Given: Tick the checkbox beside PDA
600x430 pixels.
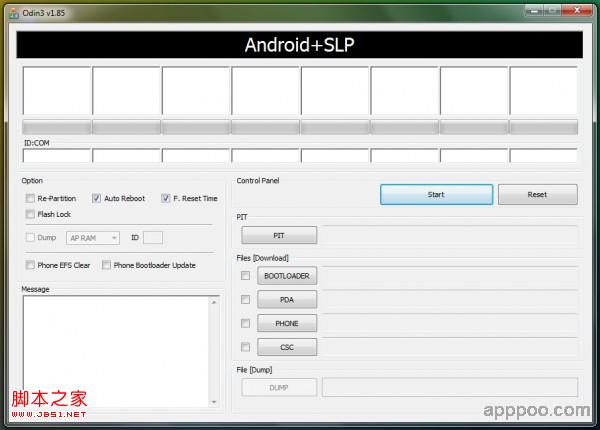Looking at the screenshot, I should [x=245, y=300].
